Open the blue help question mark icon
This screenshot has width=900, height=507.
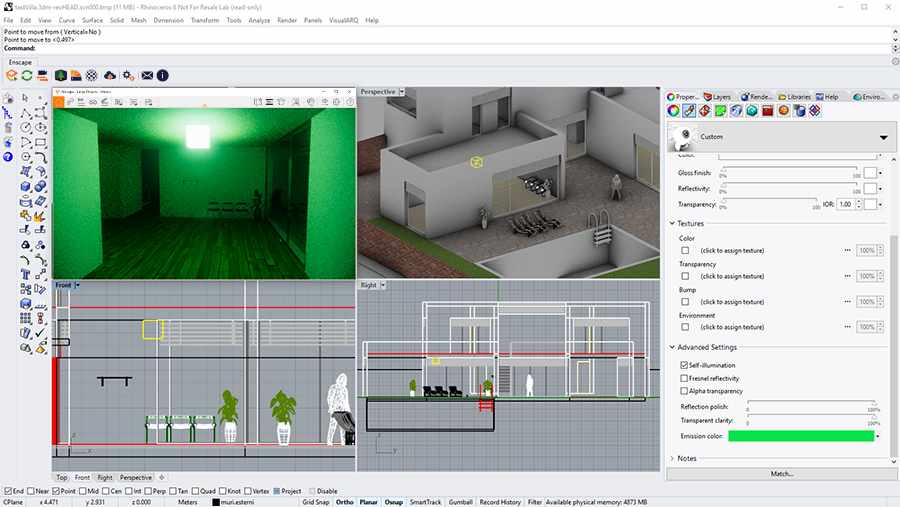(8, 157)
